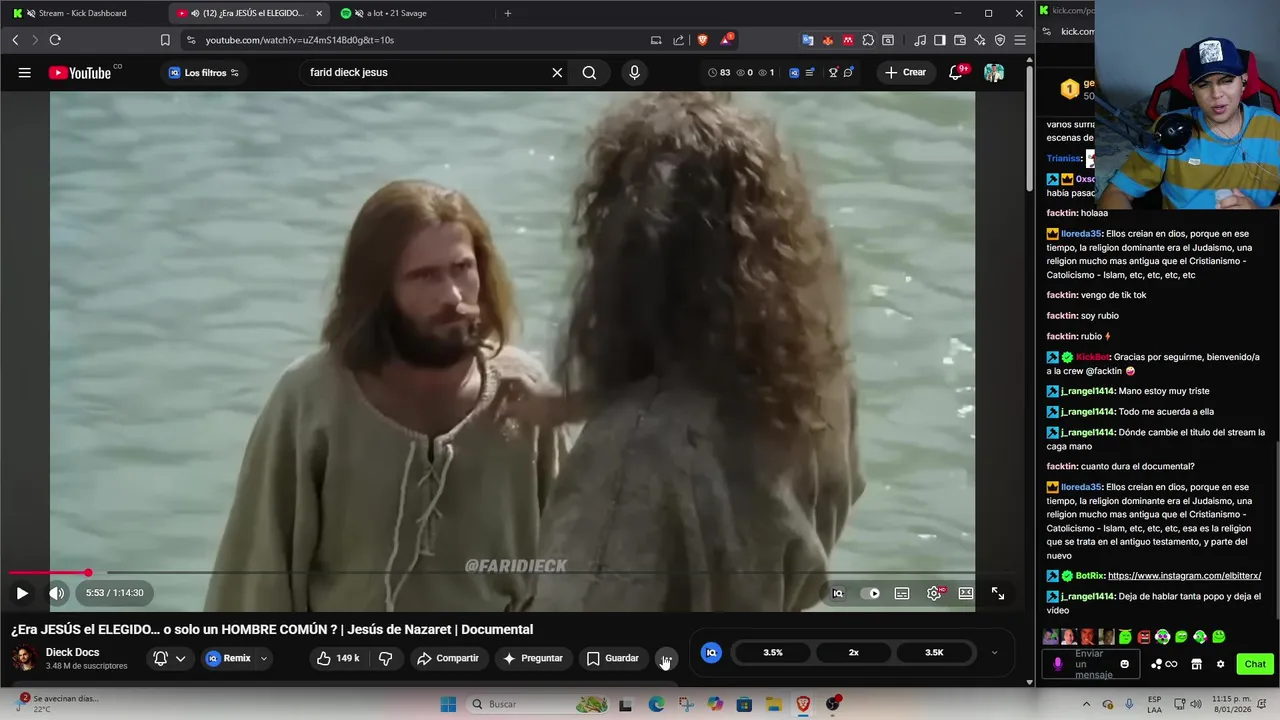This screenshot has width=1280, height=720.
Task: Play the paused video
Action: pos(22,593)
